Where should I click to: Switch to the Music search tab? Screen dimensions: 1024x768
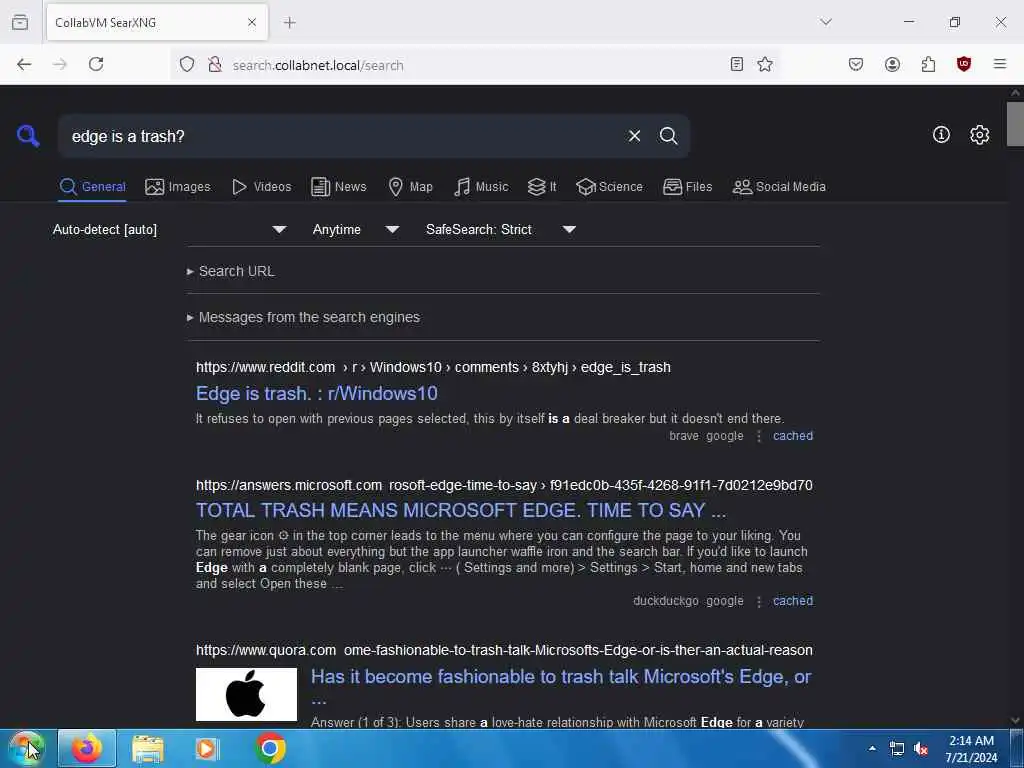pos(481,187)
